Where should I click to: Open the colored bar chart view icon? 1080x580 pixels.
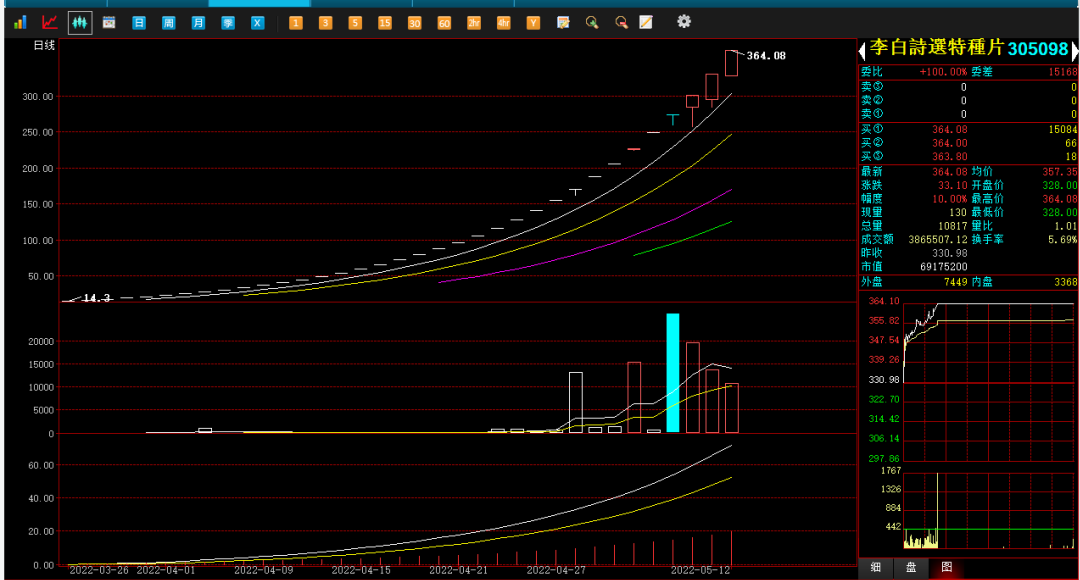tap(20, 23)
